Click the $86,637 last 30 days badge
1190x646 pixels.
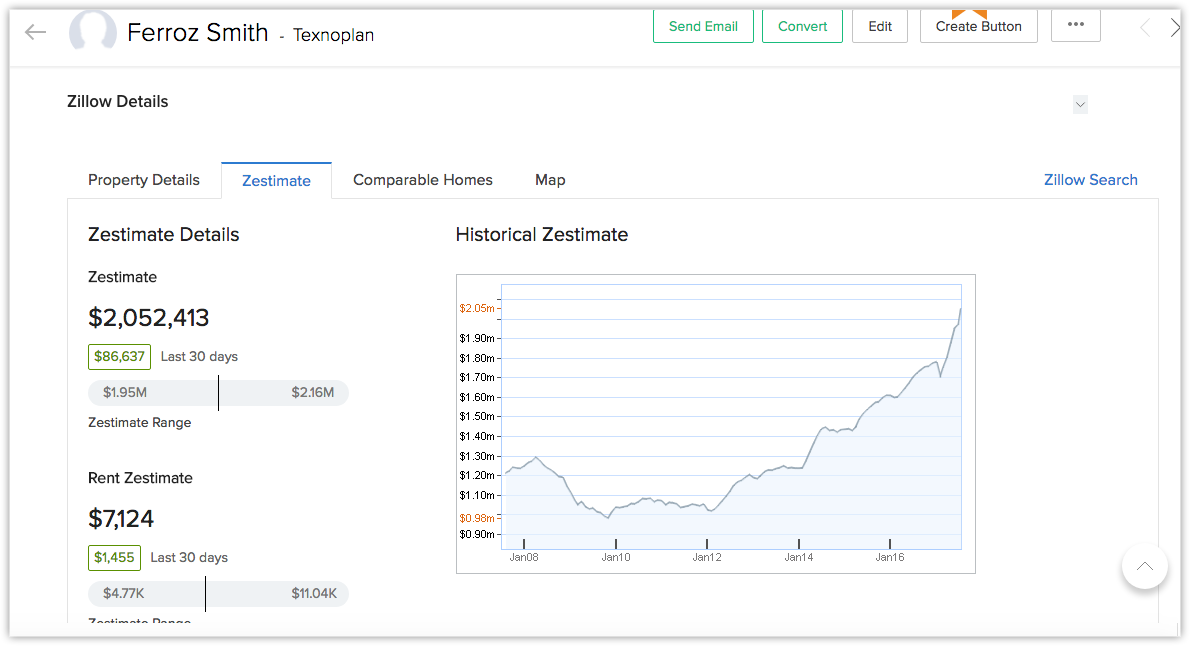[119, 357]
